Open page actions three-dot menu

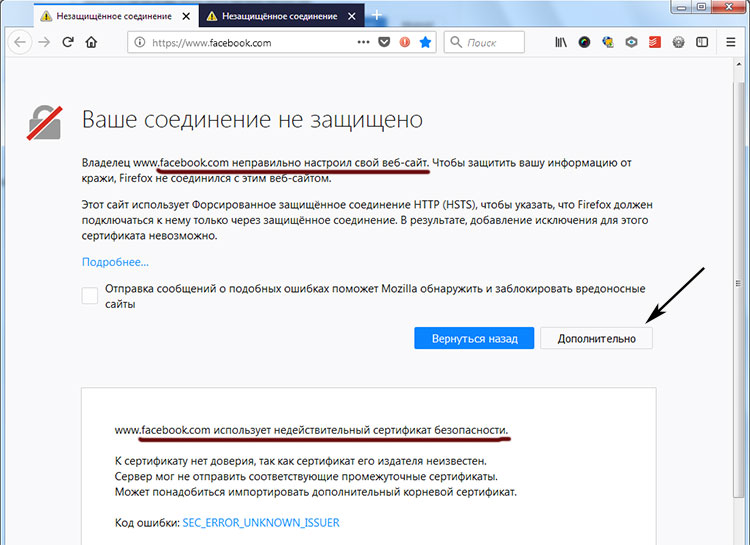click(364, 42)
